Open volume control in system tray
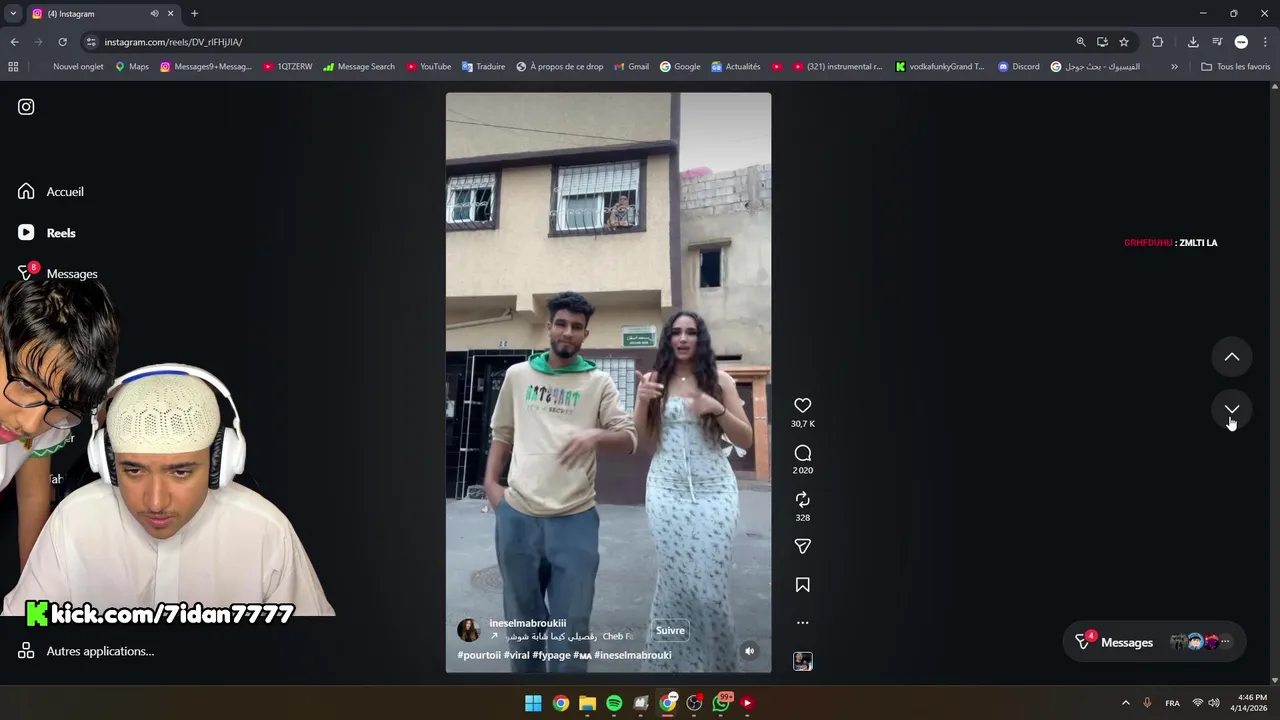 (x=1214, y=703)
